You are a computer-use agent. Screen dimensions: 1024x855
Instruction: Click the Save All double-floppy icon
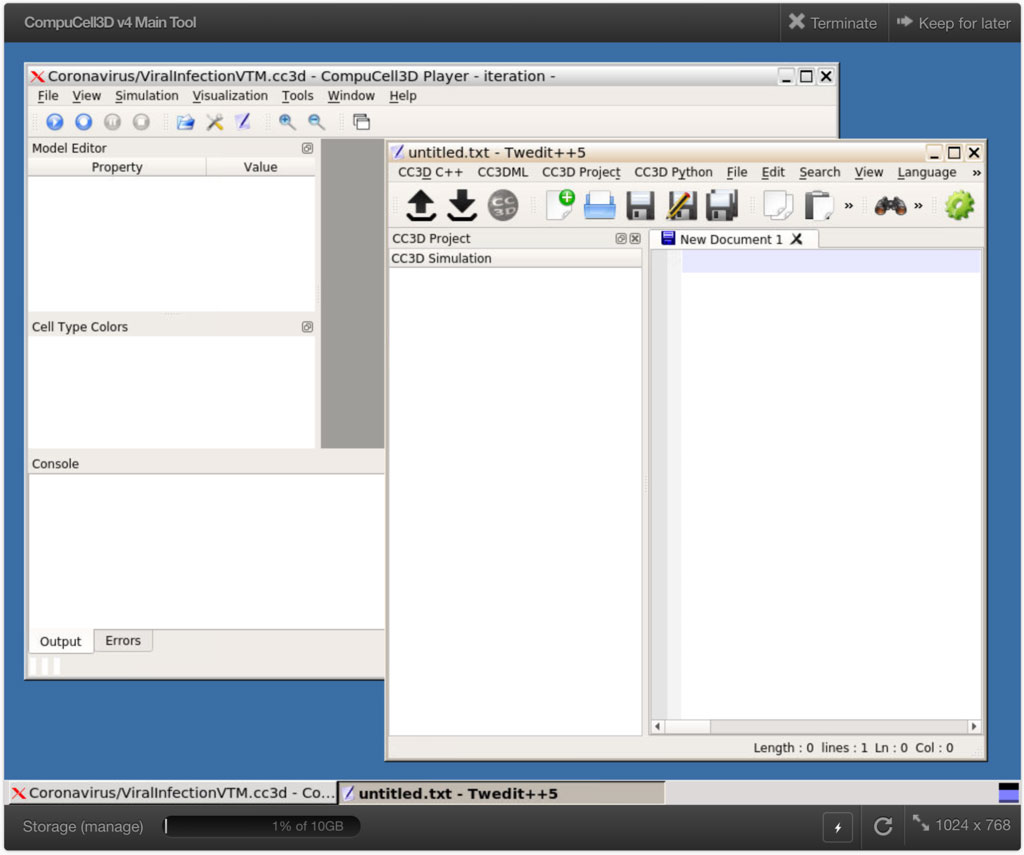pos(721,205)
